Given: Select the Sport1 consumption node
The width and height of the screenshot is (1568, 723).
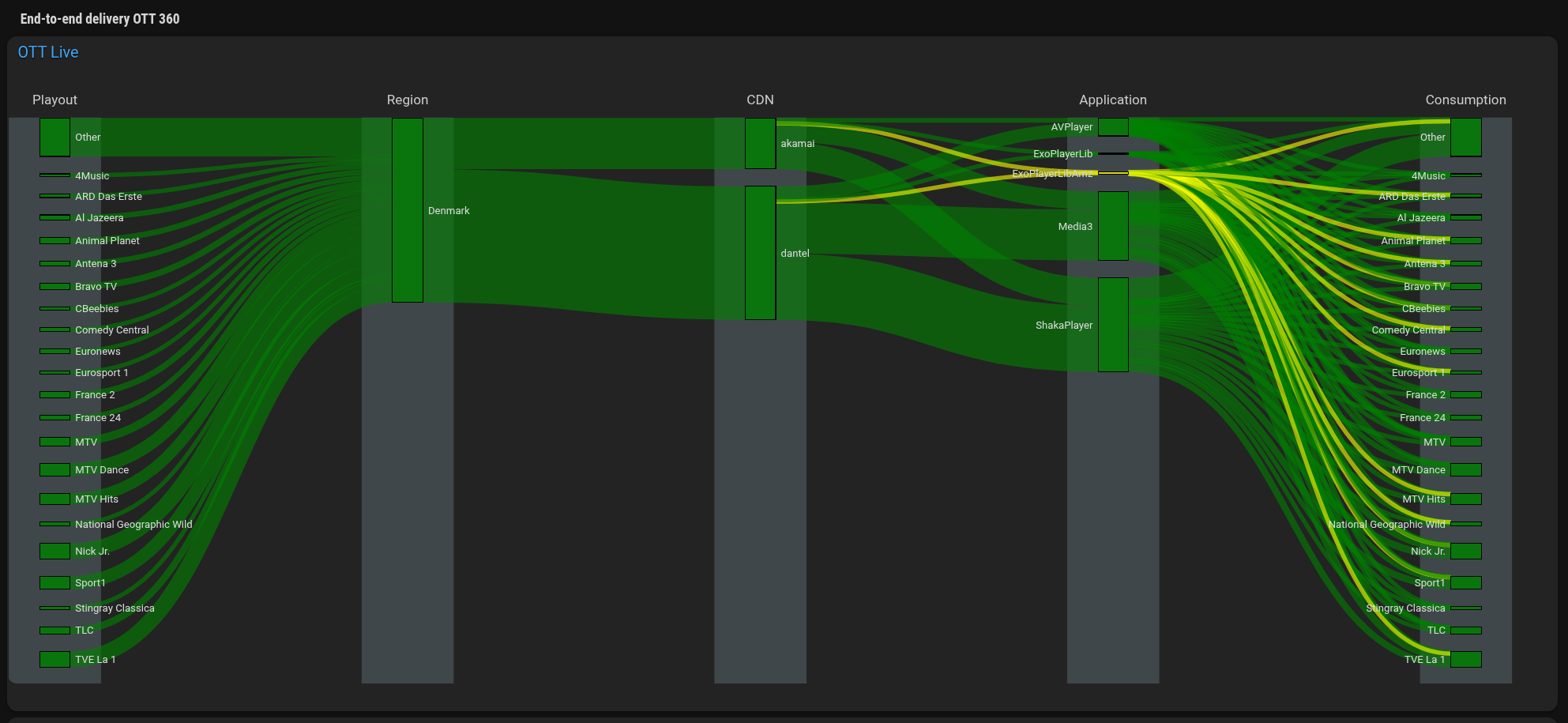Looking at the screenshot, I should click(x=1465, y=583).
